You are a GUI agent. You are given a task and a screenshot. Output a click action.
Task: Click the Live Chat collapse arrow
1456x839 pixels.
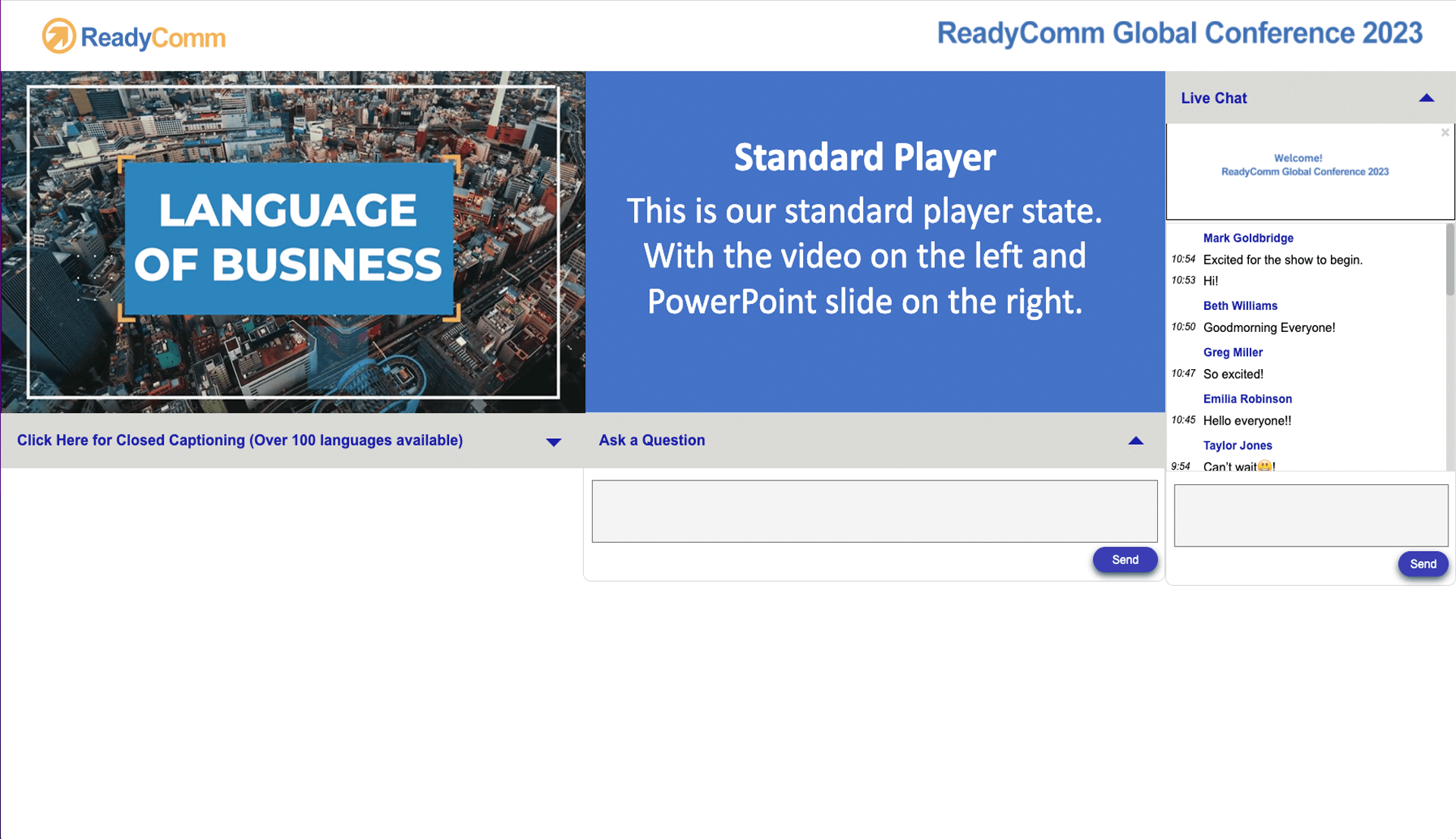[x=1428, y=97]
